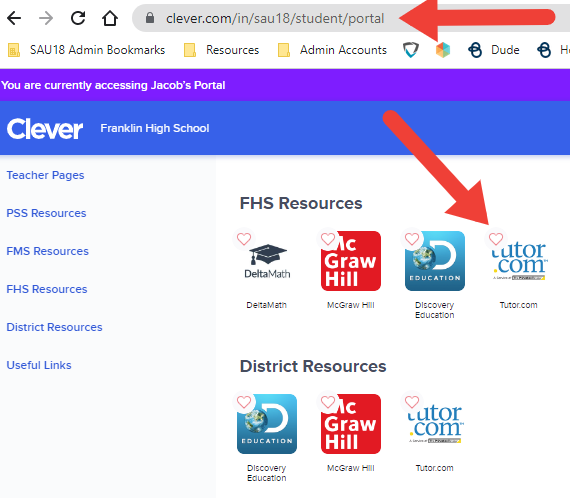Launch the DeltaMath app icon

coord(267,261)
